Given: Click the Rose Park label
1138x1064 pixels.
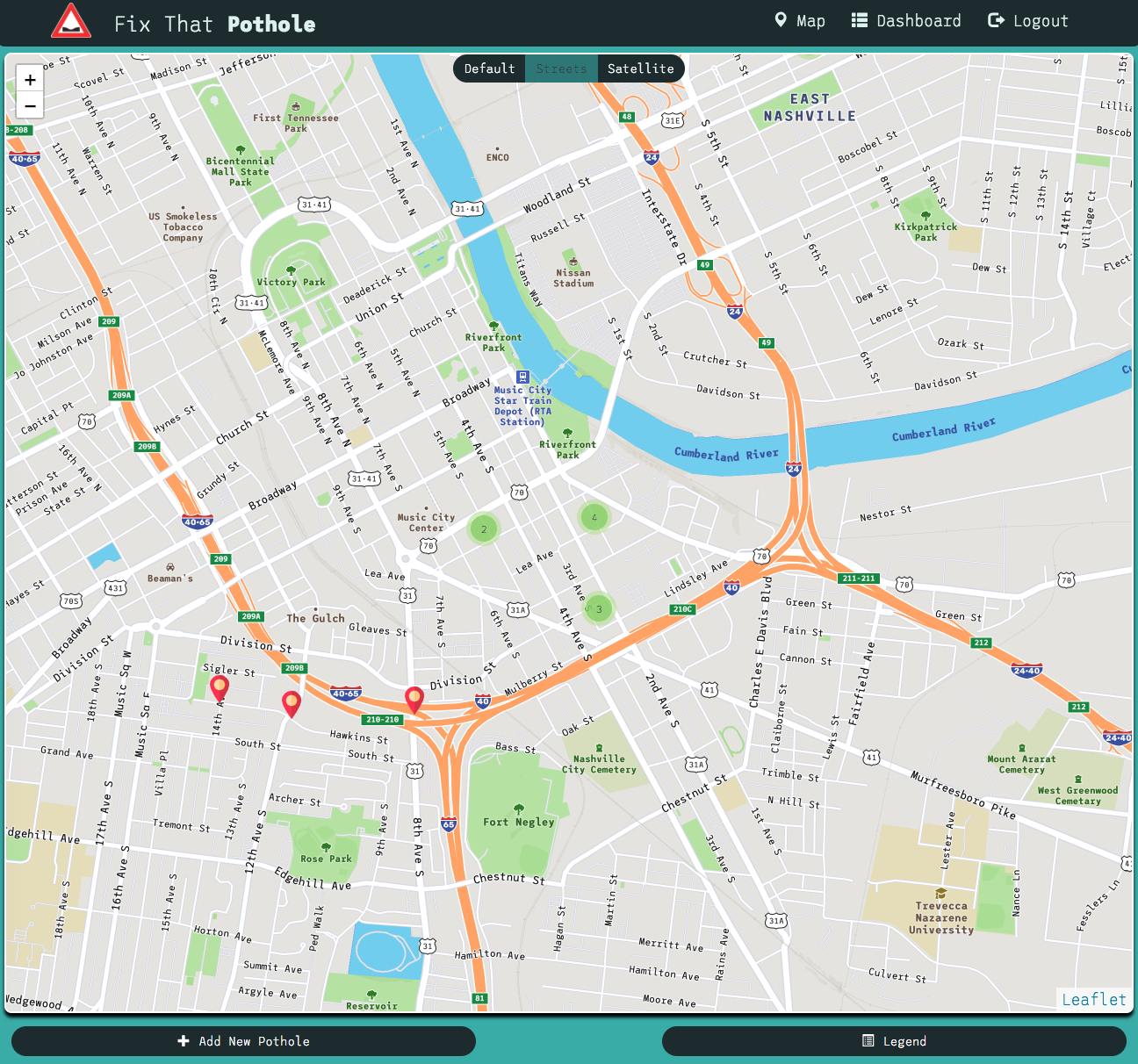Looking at the screenshot, I should coord(326,859).
